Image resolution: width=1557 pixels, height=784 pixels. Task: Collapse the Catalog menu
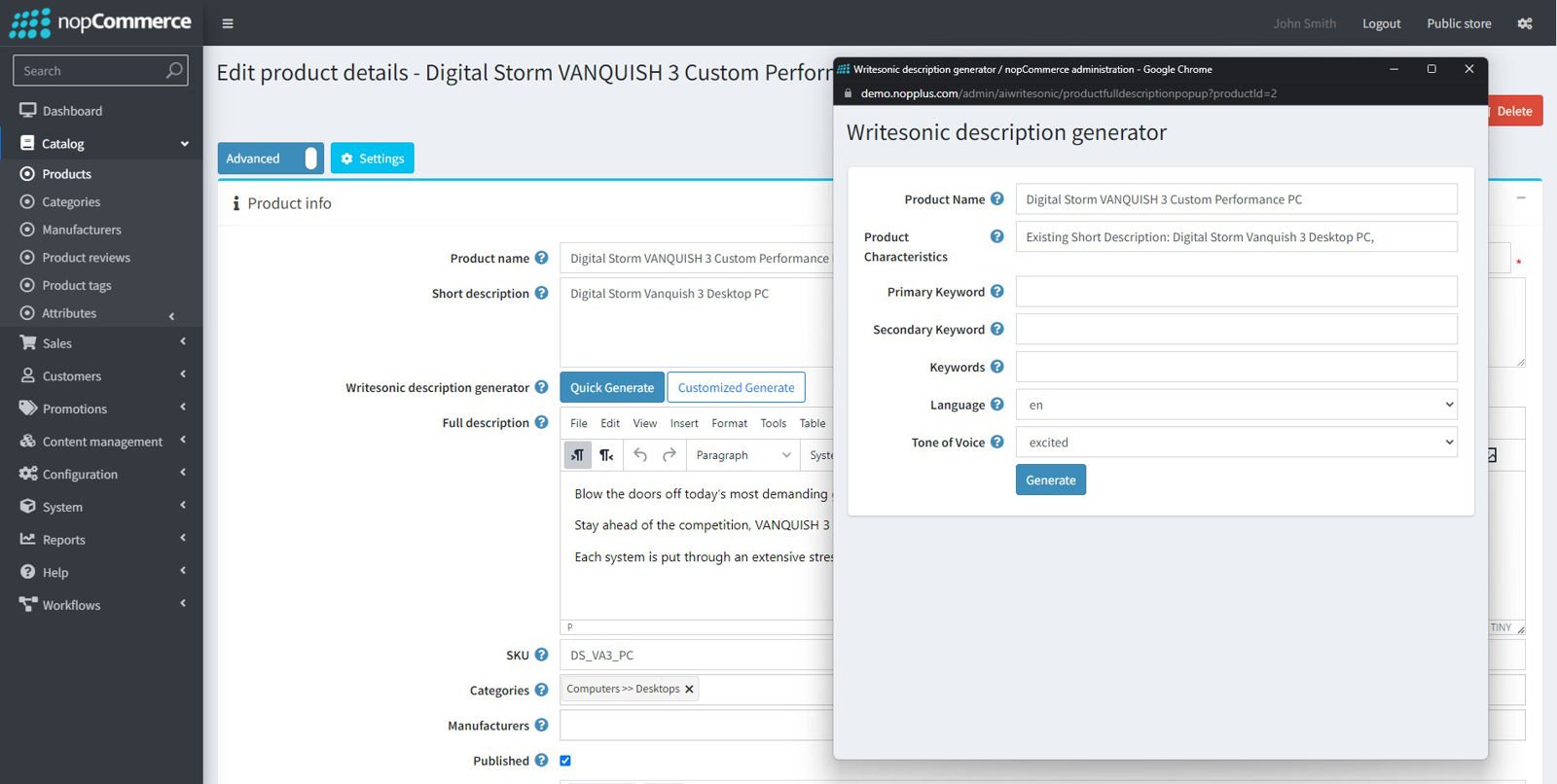tap(101, 143)
